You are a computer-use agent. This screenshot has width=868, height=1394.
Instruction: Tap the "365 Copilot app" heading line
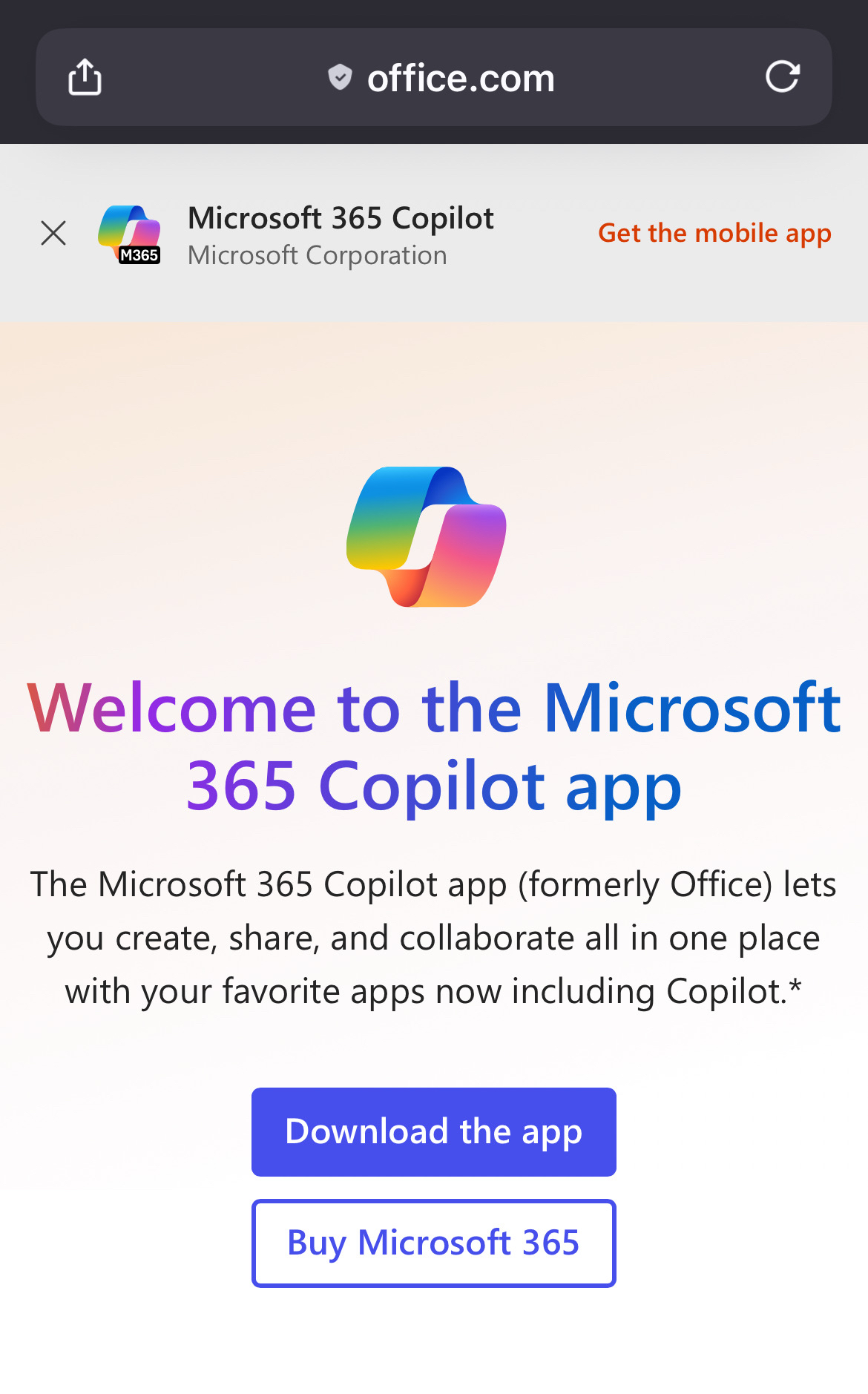[434, 786]
